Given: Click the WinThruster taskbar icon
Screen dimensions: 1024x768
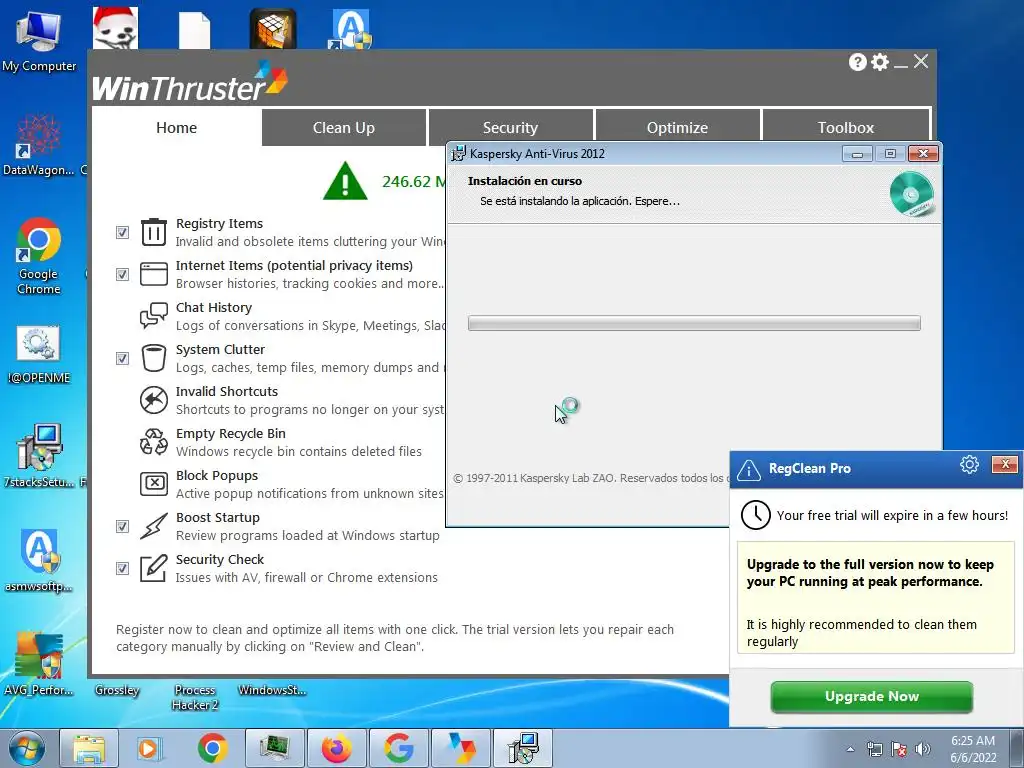Looking at the screenshot, I should (460, 748).
